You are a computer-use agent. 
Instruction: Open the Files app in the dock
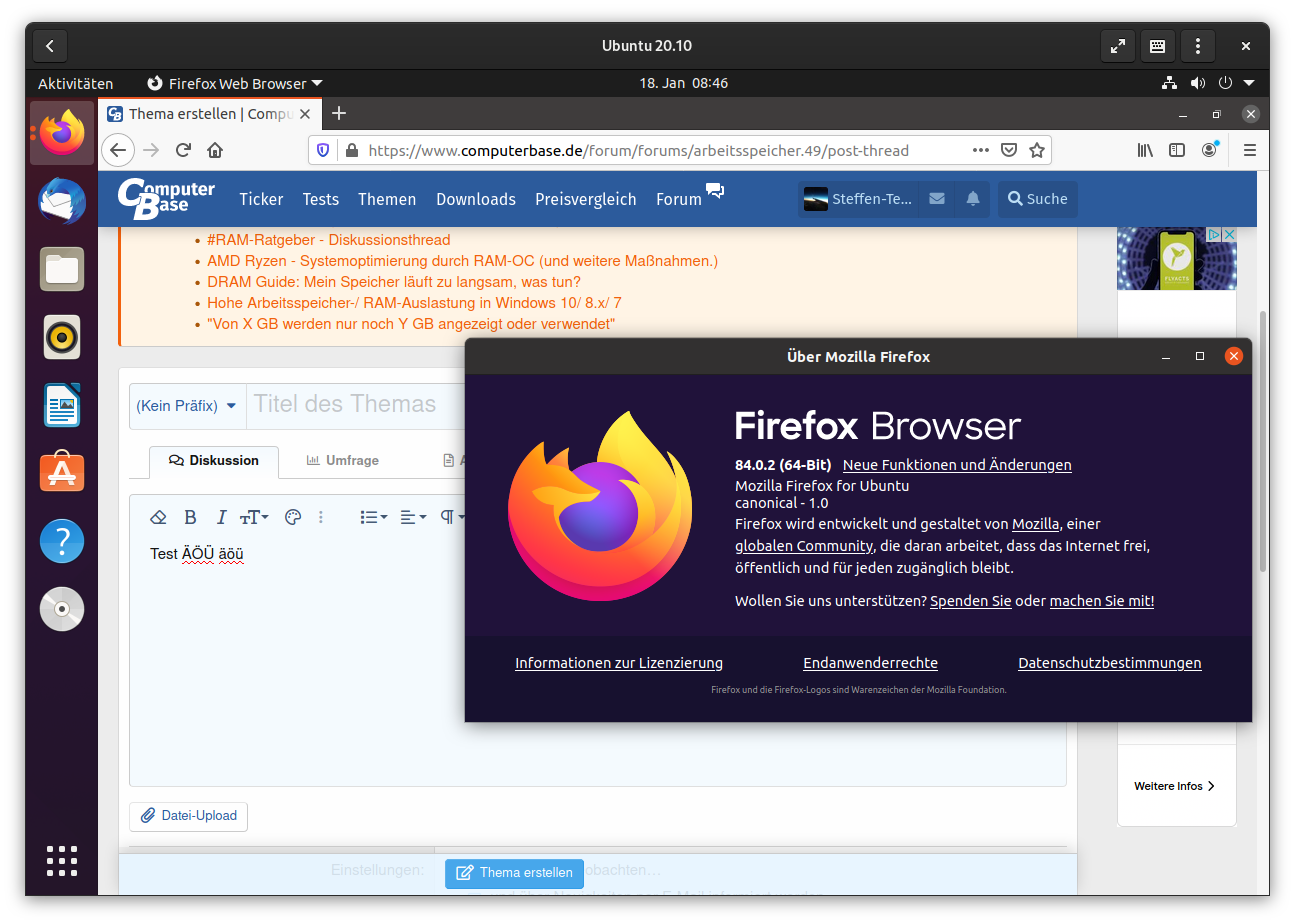pos(62,269)
